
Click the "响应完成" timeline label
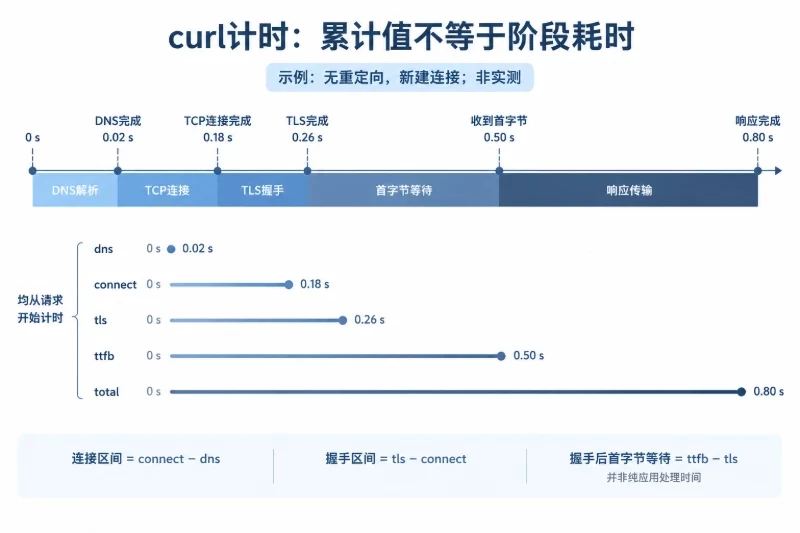(758, 121)
